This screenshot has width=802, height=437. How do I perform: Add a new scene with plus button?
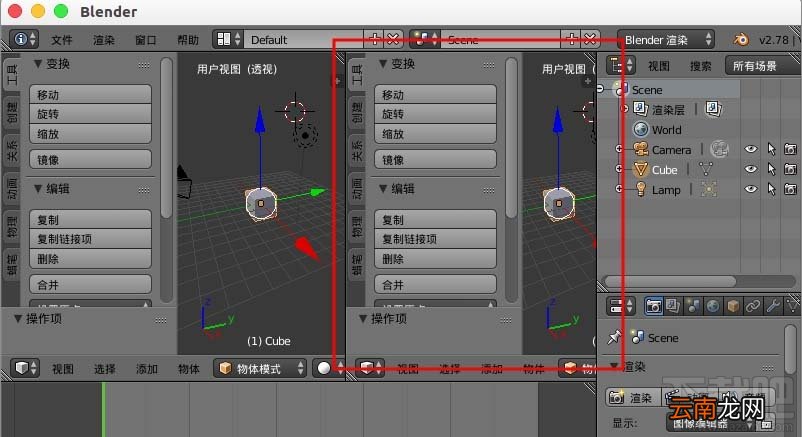tap(571, 39)
